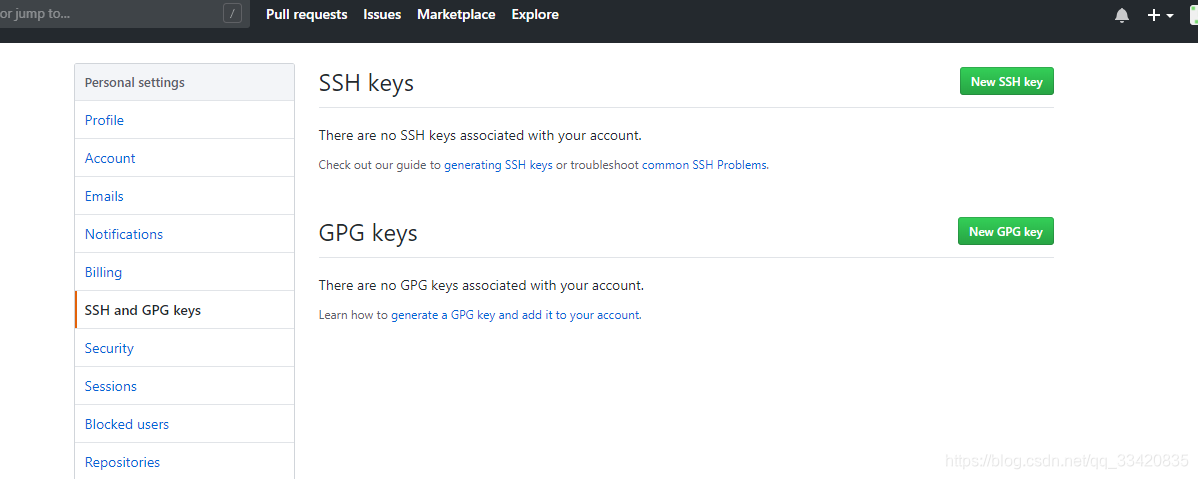Open the notifications bell icon

click(1122, 15)
